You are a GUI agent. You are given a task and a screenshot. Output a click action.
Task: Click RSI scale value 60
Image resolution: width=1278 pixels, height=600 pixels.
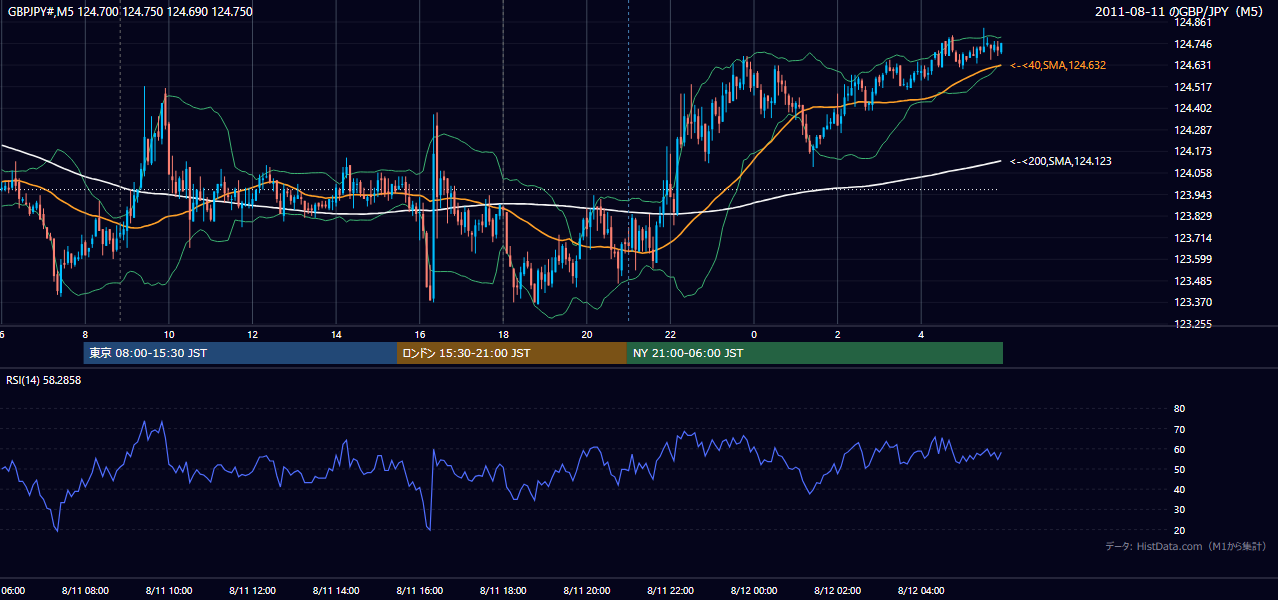[x=1179, y=449]
